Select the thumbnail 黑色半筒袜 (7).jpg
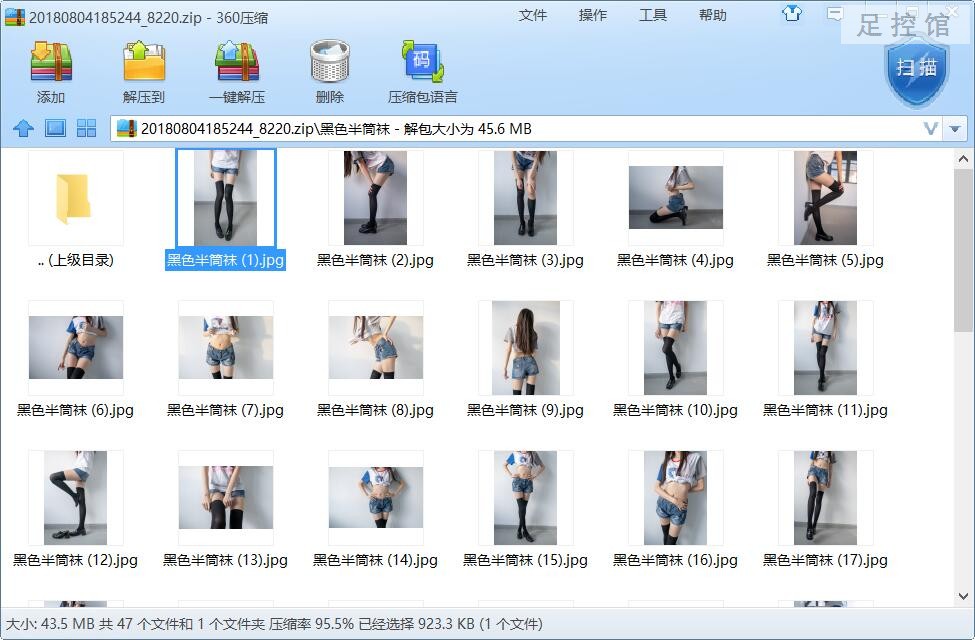This screenshot has height=640, width=975. pyautogui.click(x=226, y=348)
